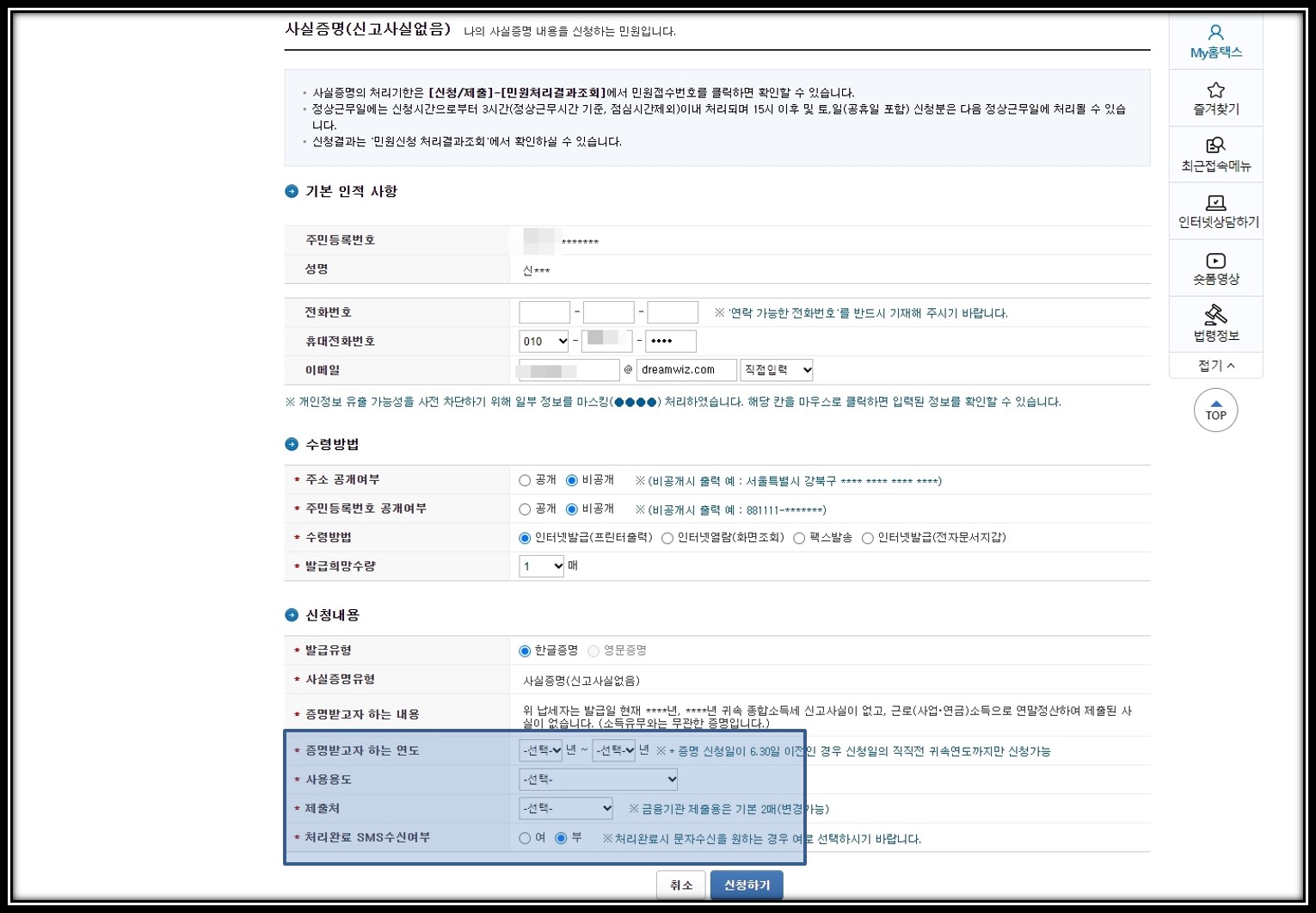Open the 010 mobile prefix dropdown

click(x=544, y=342)
